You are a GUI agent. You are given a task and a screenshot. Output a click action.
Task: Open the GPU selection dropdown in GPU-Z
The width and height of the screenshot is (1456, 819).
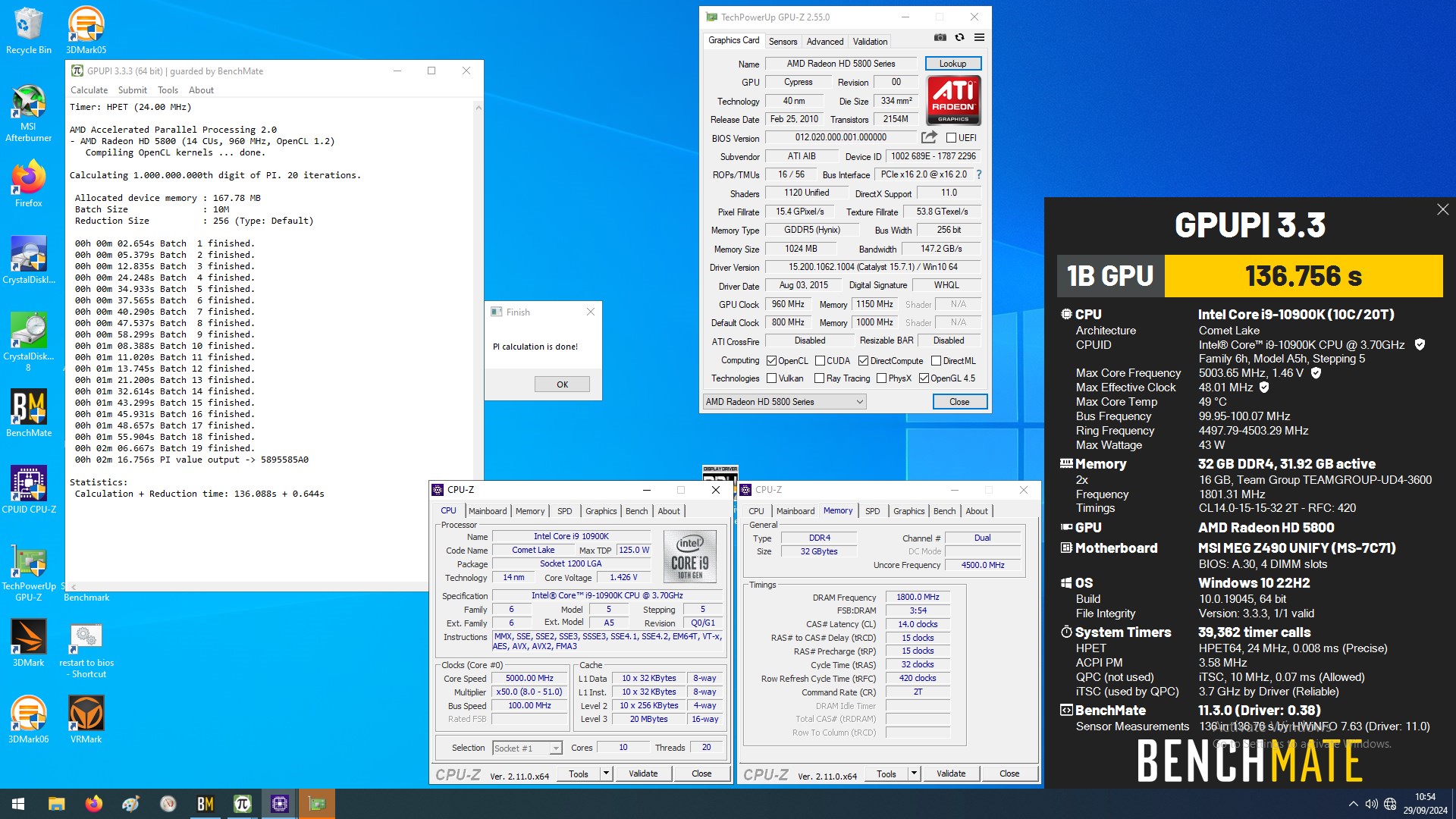coord(785,402)
